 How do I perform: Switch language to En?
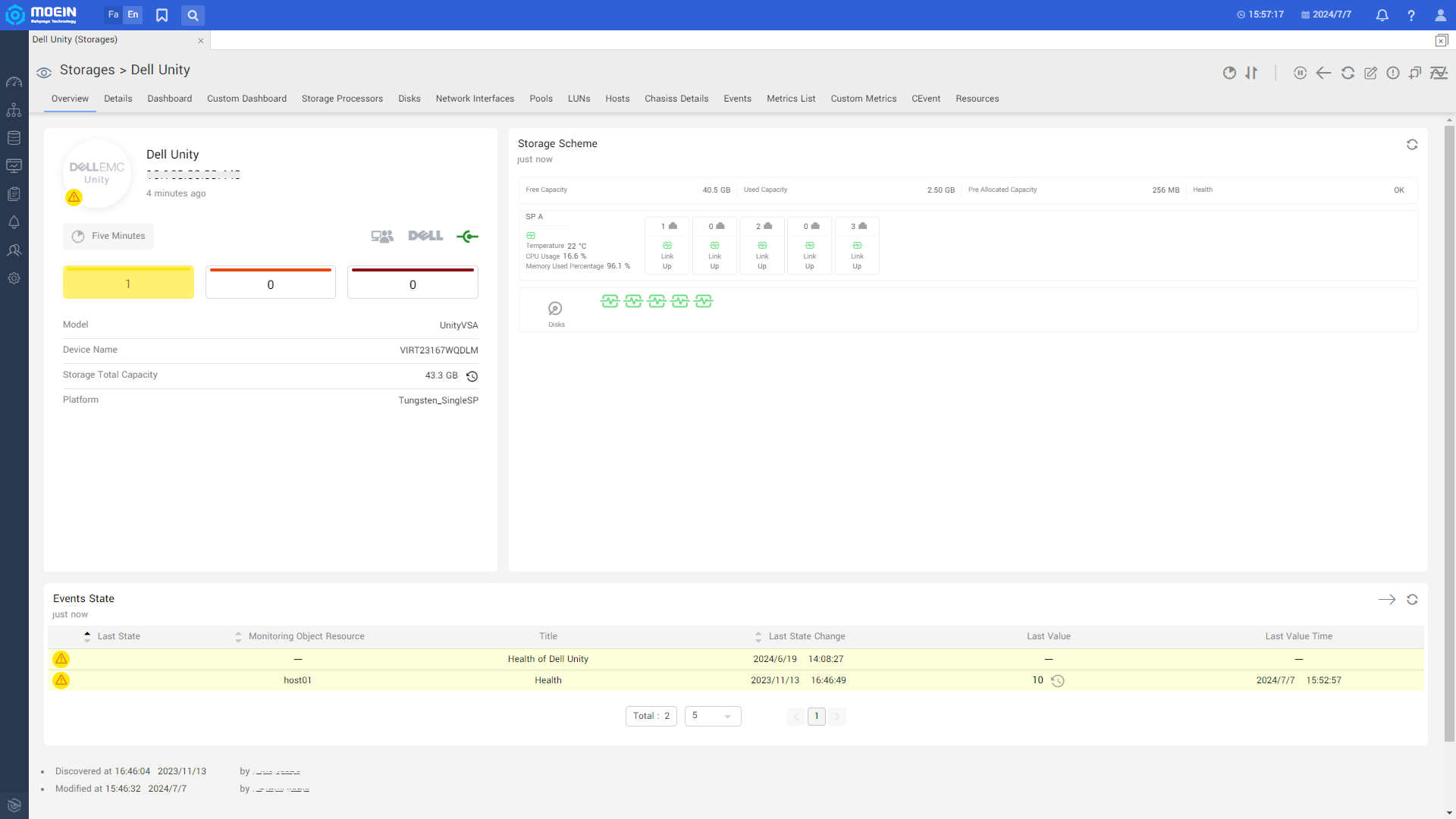133,14
